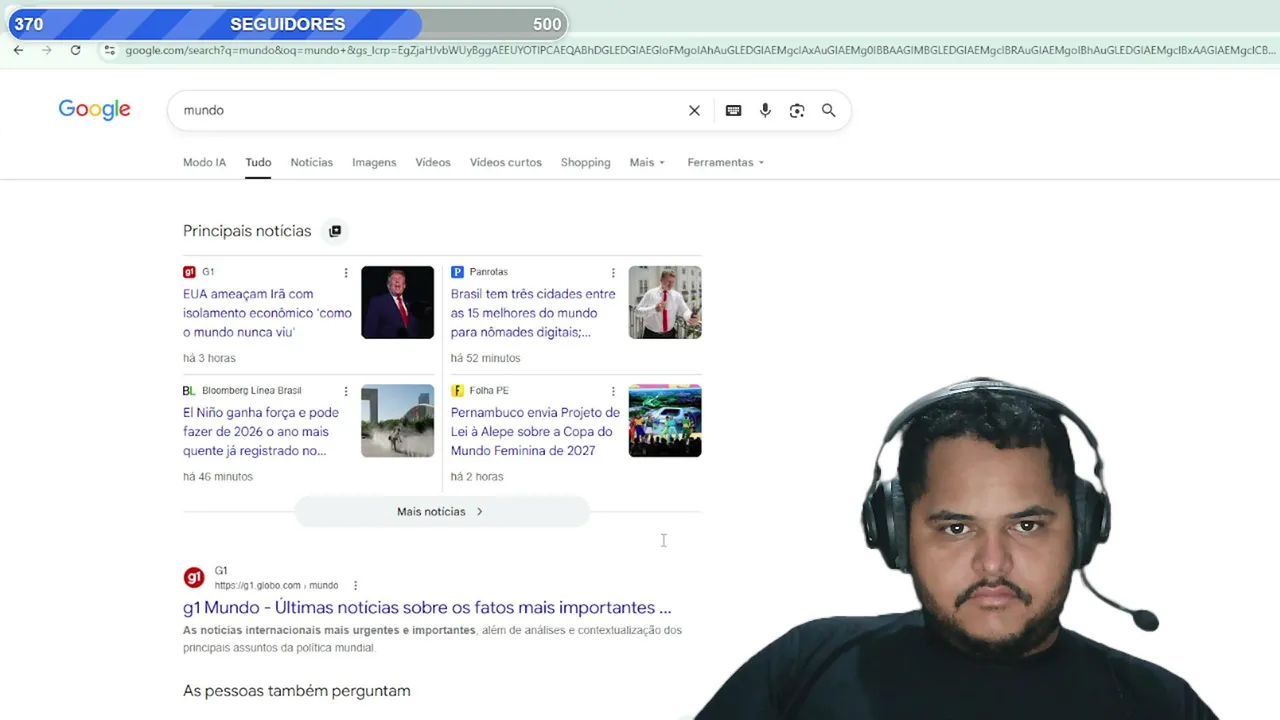The image size is (1280, 720).
Task: Click the icon beside Principais notícias heading
Action: tap(335, 231)
